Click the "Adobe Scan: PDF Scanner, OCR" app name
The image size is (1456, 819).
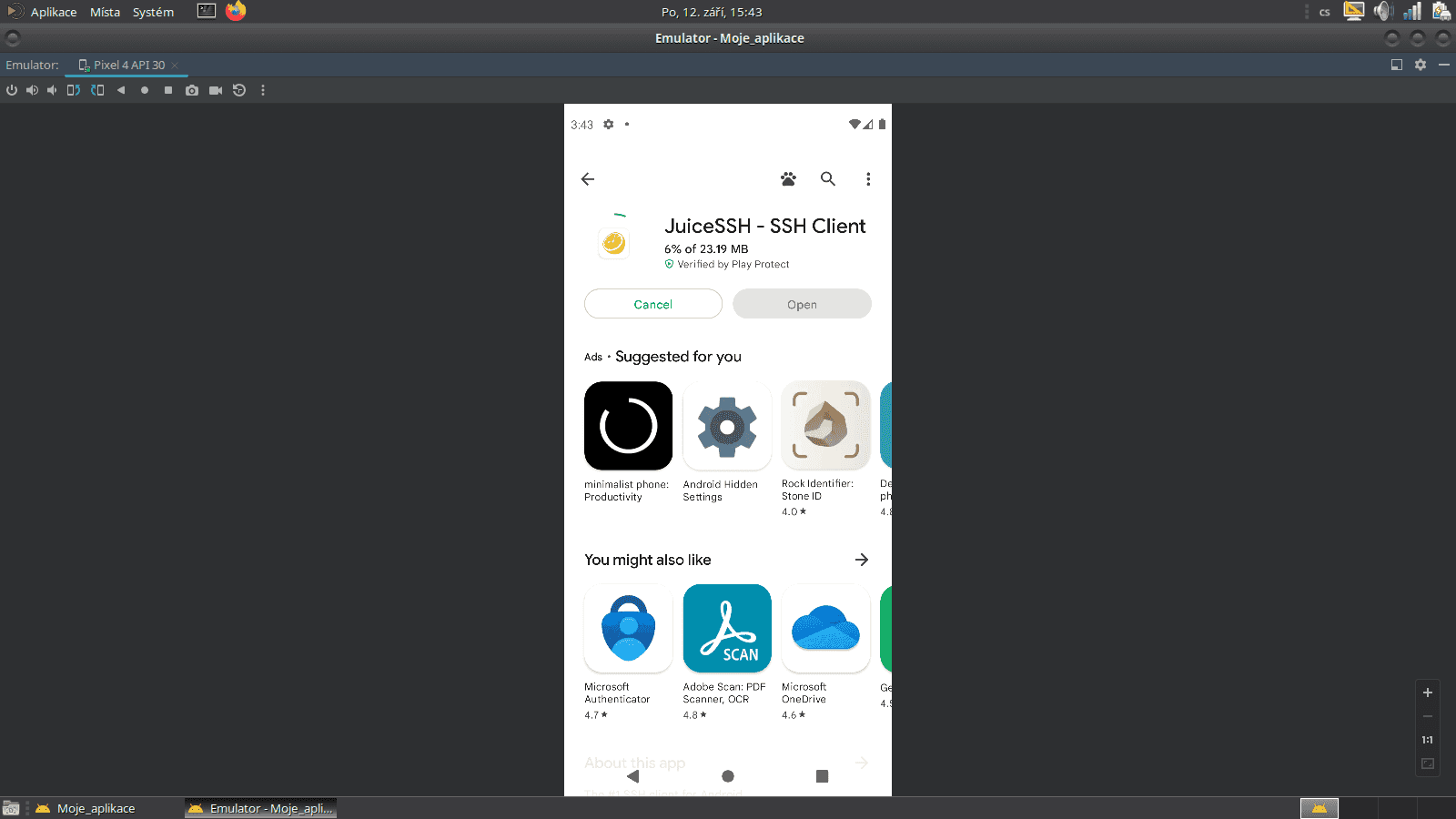click(724, 693)
